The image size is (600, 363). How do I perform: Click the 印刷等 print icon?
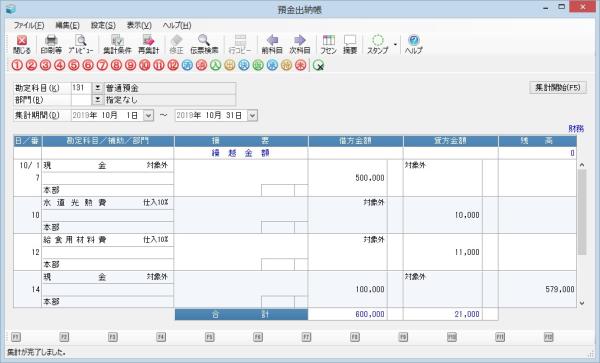tap(51, 44)
